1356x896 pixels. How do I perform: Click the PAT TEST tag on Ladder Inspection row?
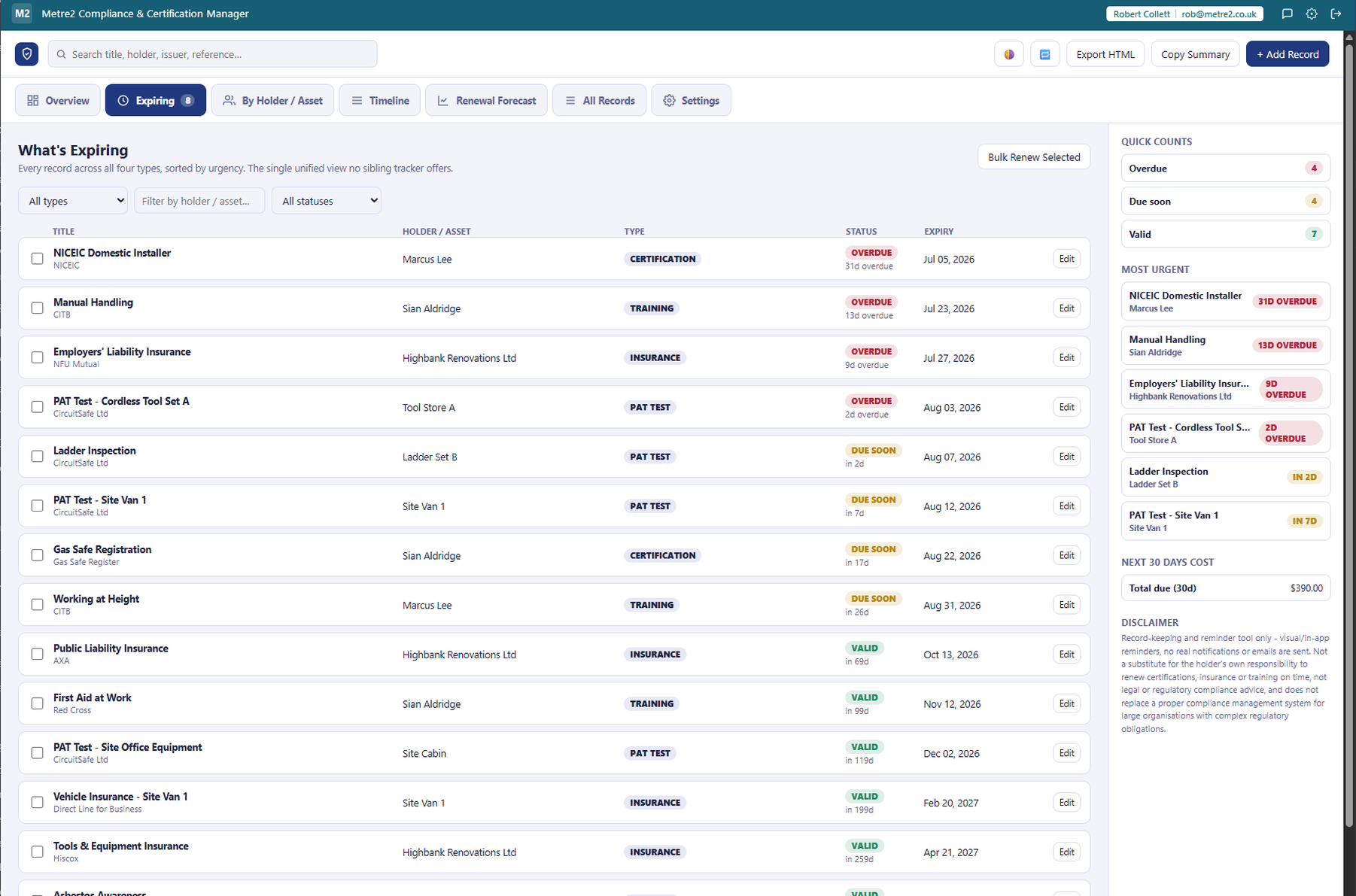pos(650,457)
